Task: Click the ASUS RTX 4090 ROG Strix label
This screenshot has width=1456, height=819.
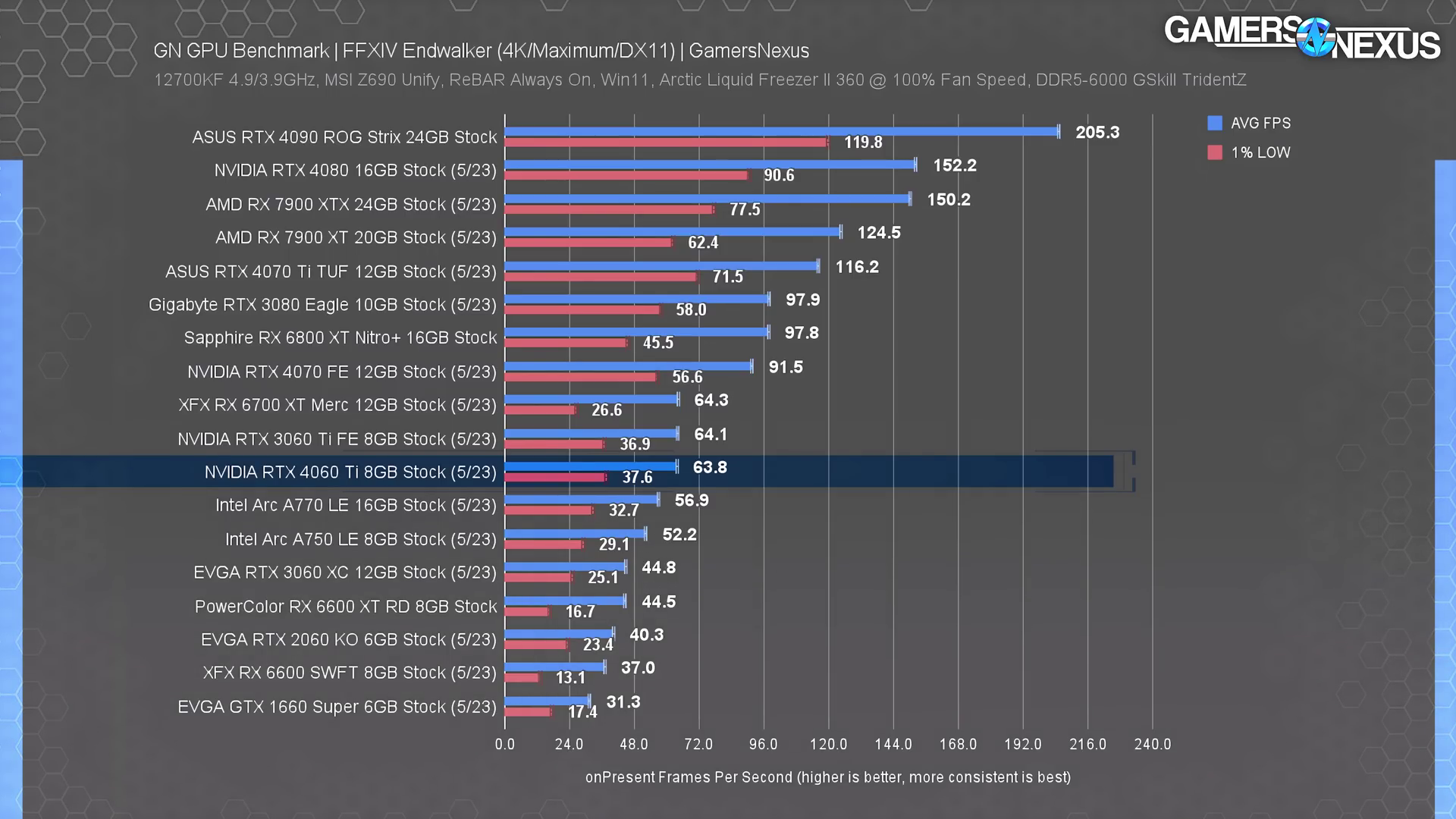Action: click(344, 137)
